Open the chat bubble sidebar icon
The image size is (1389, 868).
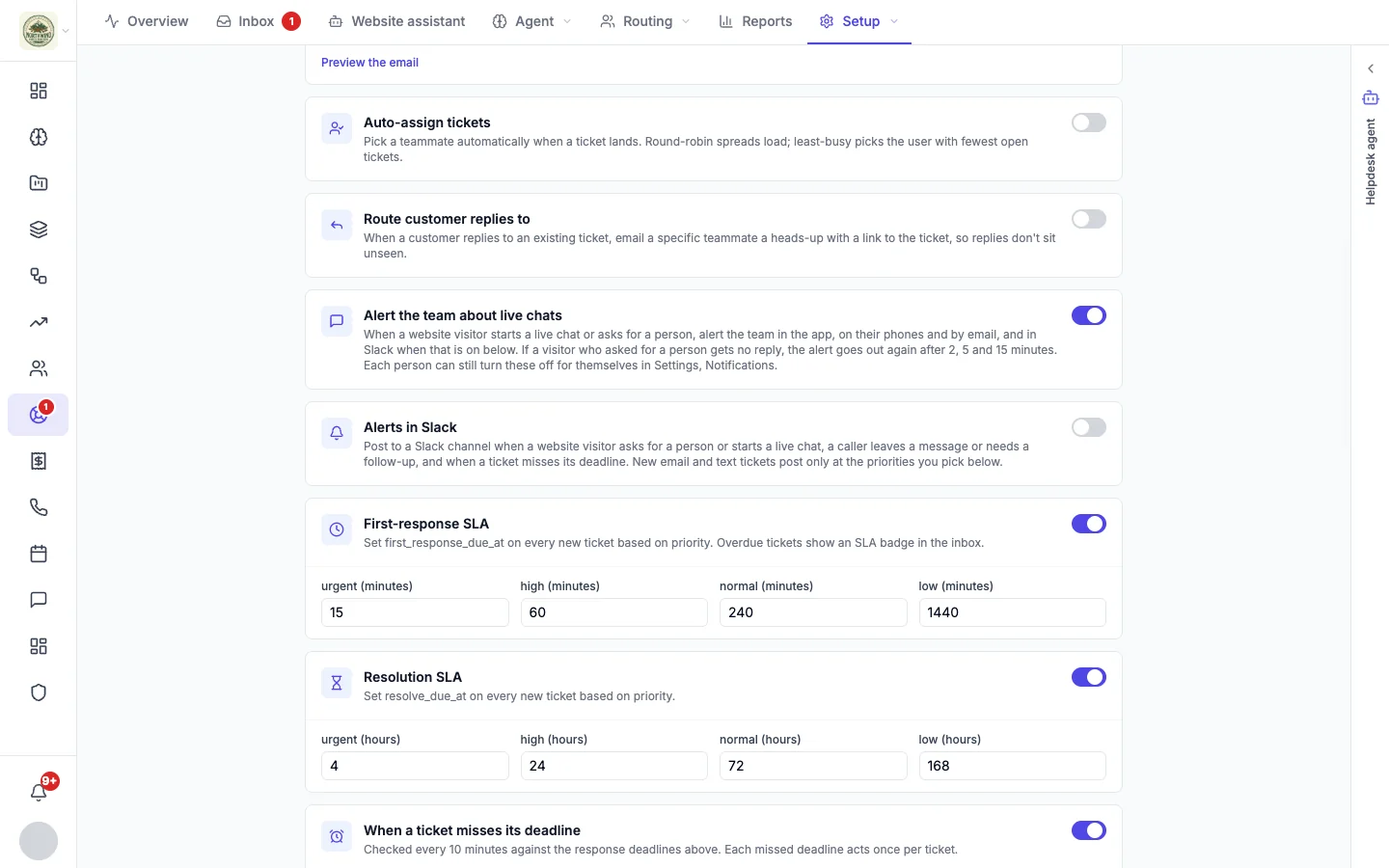pos(39,600)
